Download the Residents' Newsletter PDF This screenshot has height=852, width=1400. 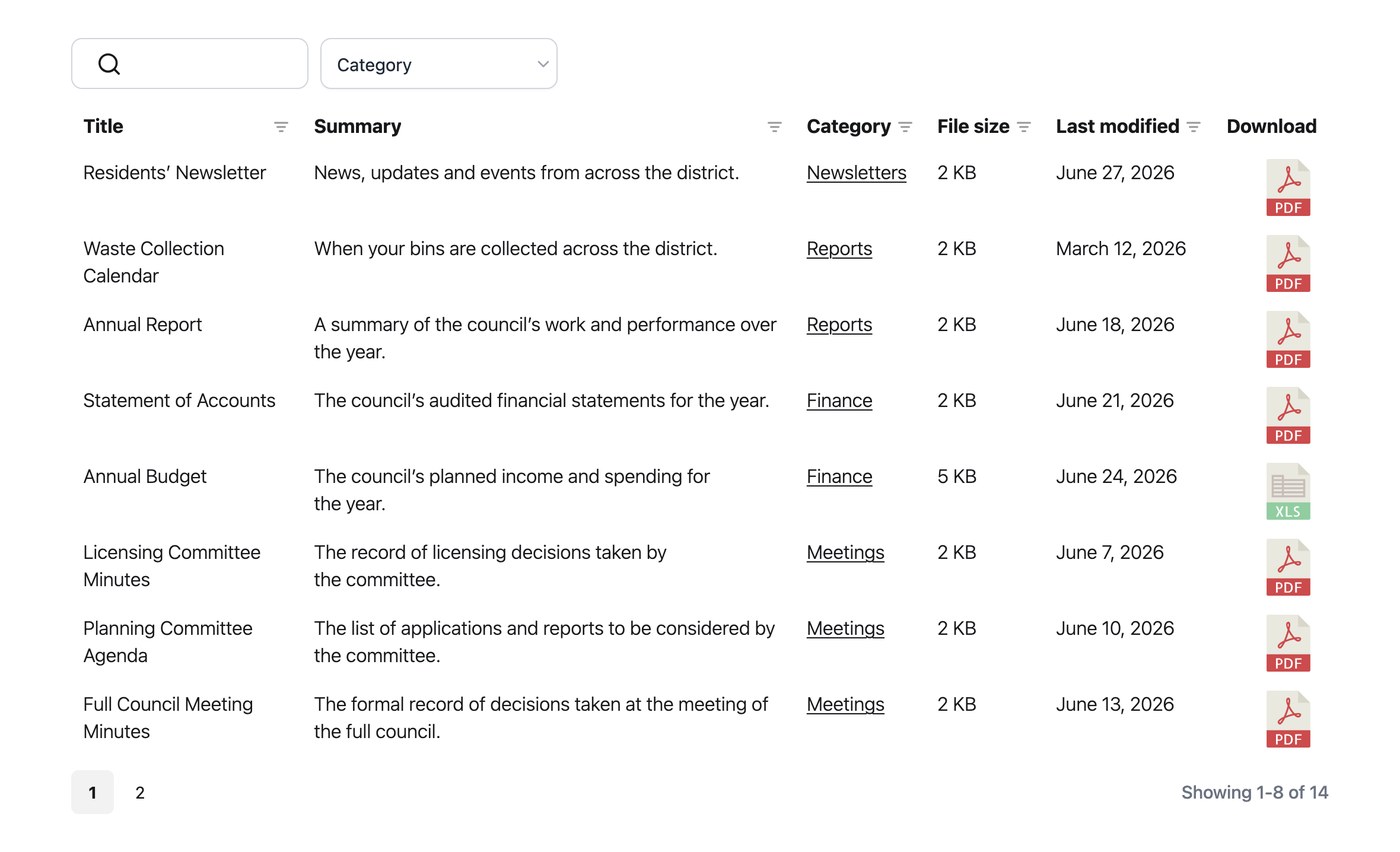point(1288,187)
